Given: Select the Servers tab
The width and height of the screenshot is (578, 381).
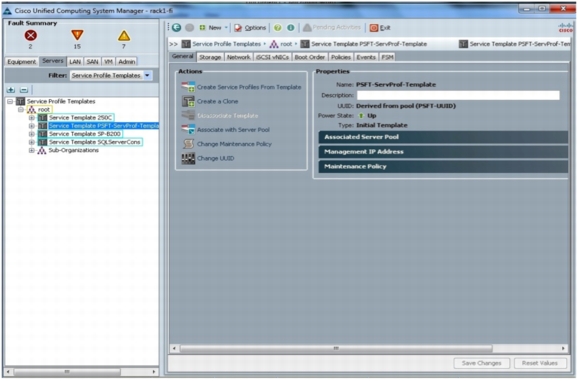Looking at the screenshot, I should click(53, 61).
